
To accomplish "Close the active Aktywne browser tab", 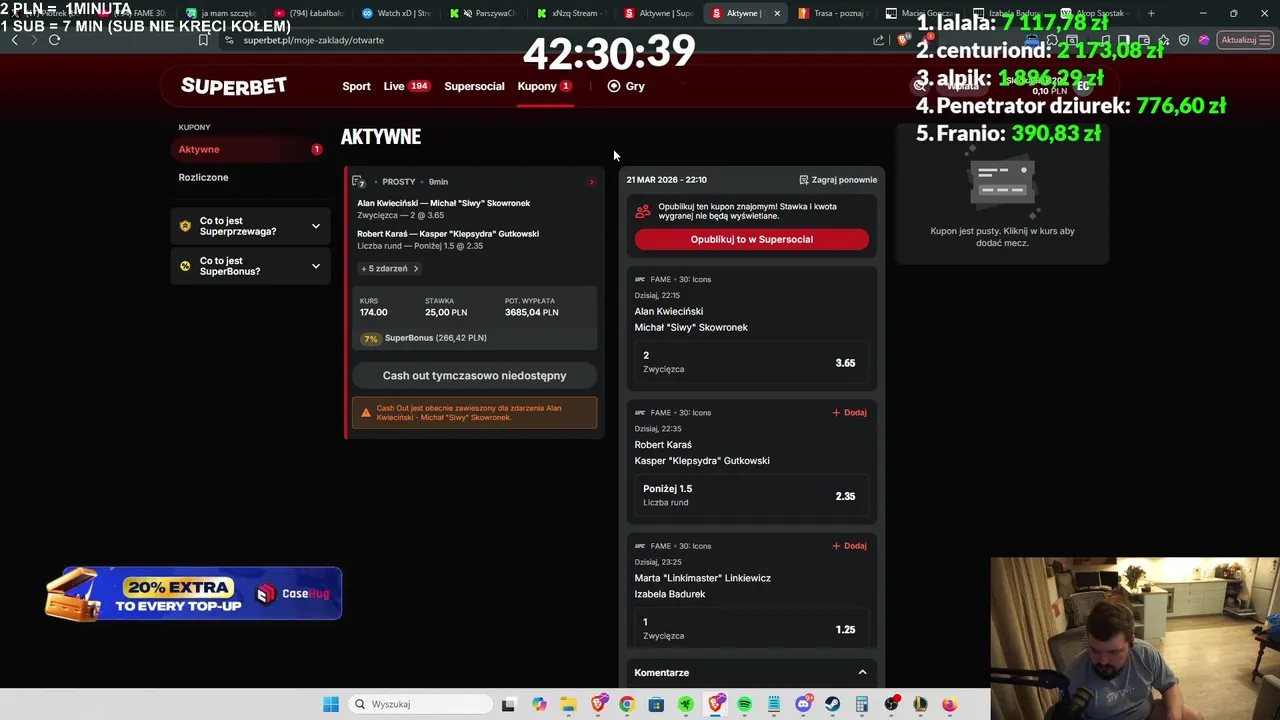I will point(777,13).
